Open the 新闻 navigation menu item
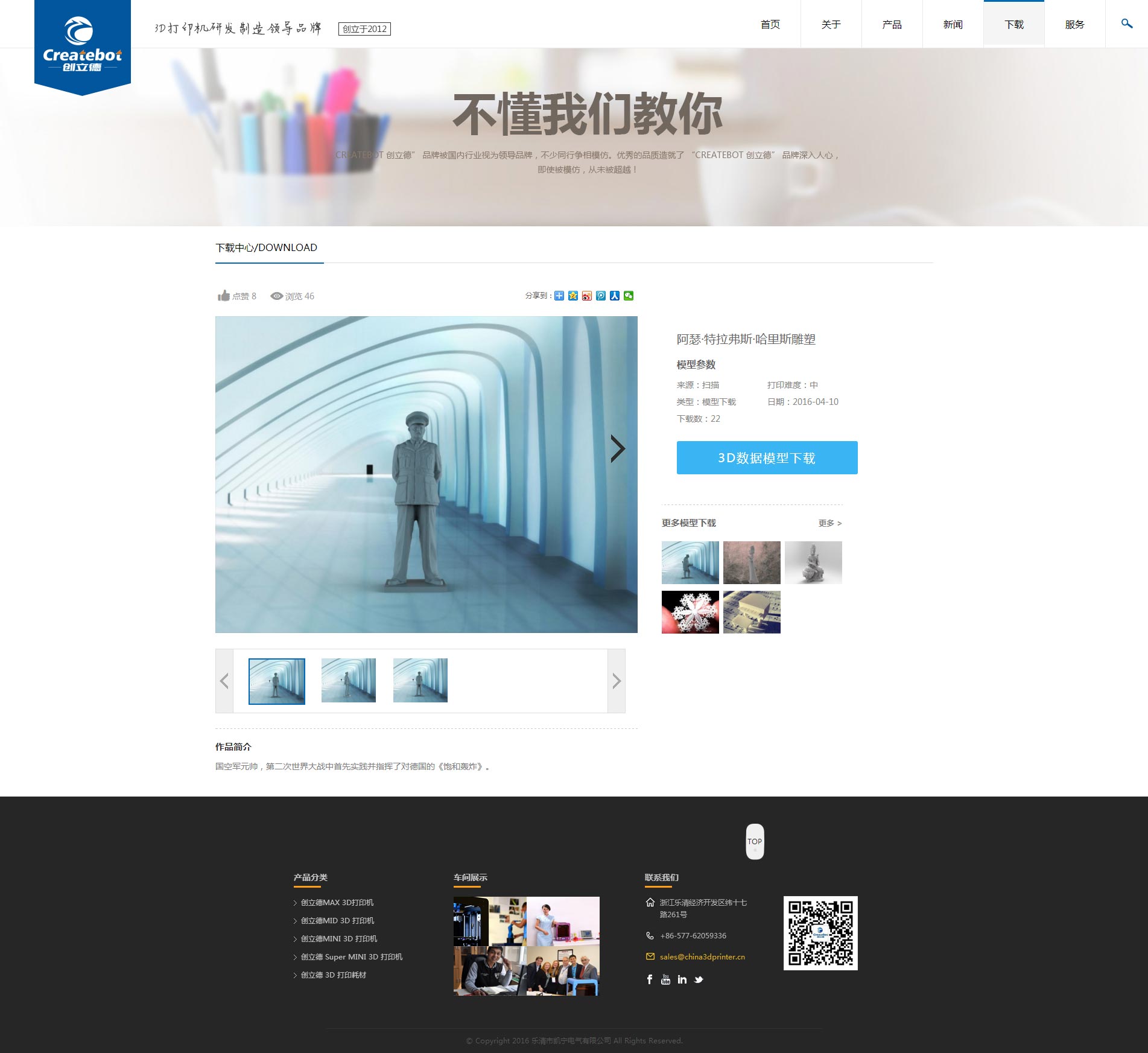1148x1053 pixels. coord(953,25)
